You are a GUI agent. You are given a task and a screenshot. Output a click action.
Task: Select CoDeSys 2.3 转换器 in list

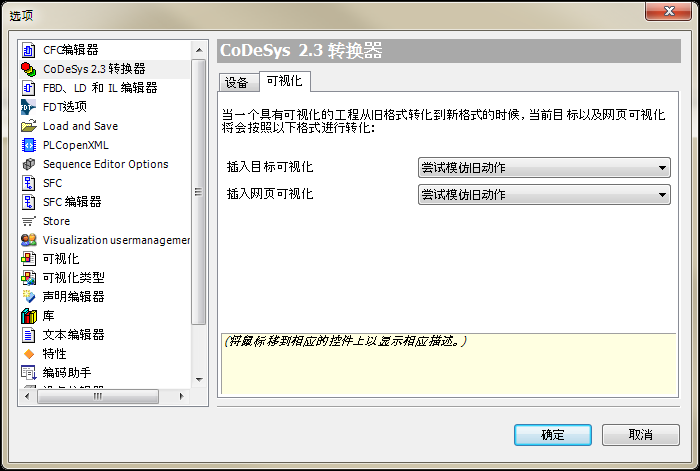pyautogui.click(x=94, y=69)
